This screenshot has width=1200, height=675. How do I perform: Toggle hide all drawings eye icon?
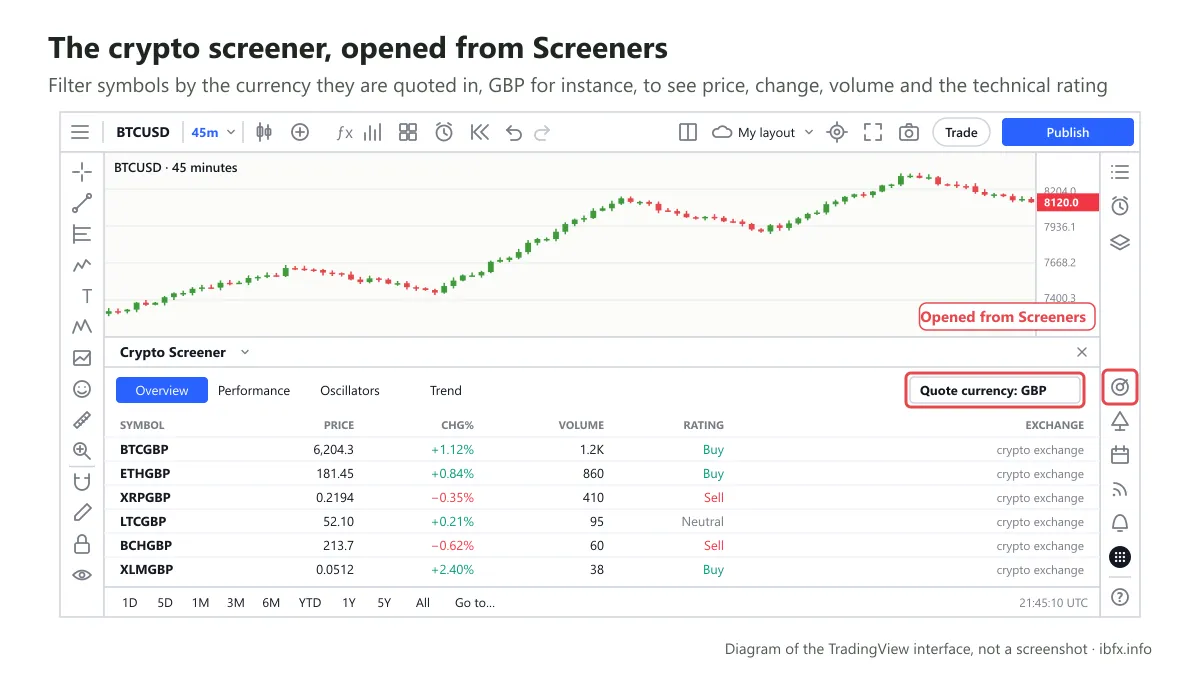click(82, 575)
